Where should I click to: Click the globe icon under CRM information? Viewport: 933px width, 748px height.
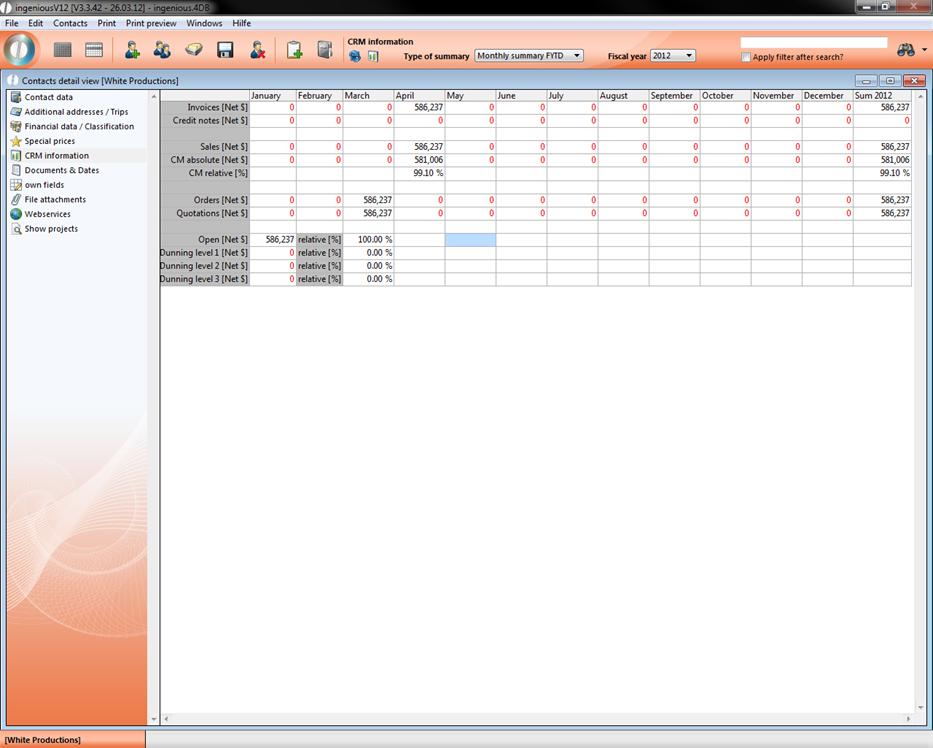355,57
